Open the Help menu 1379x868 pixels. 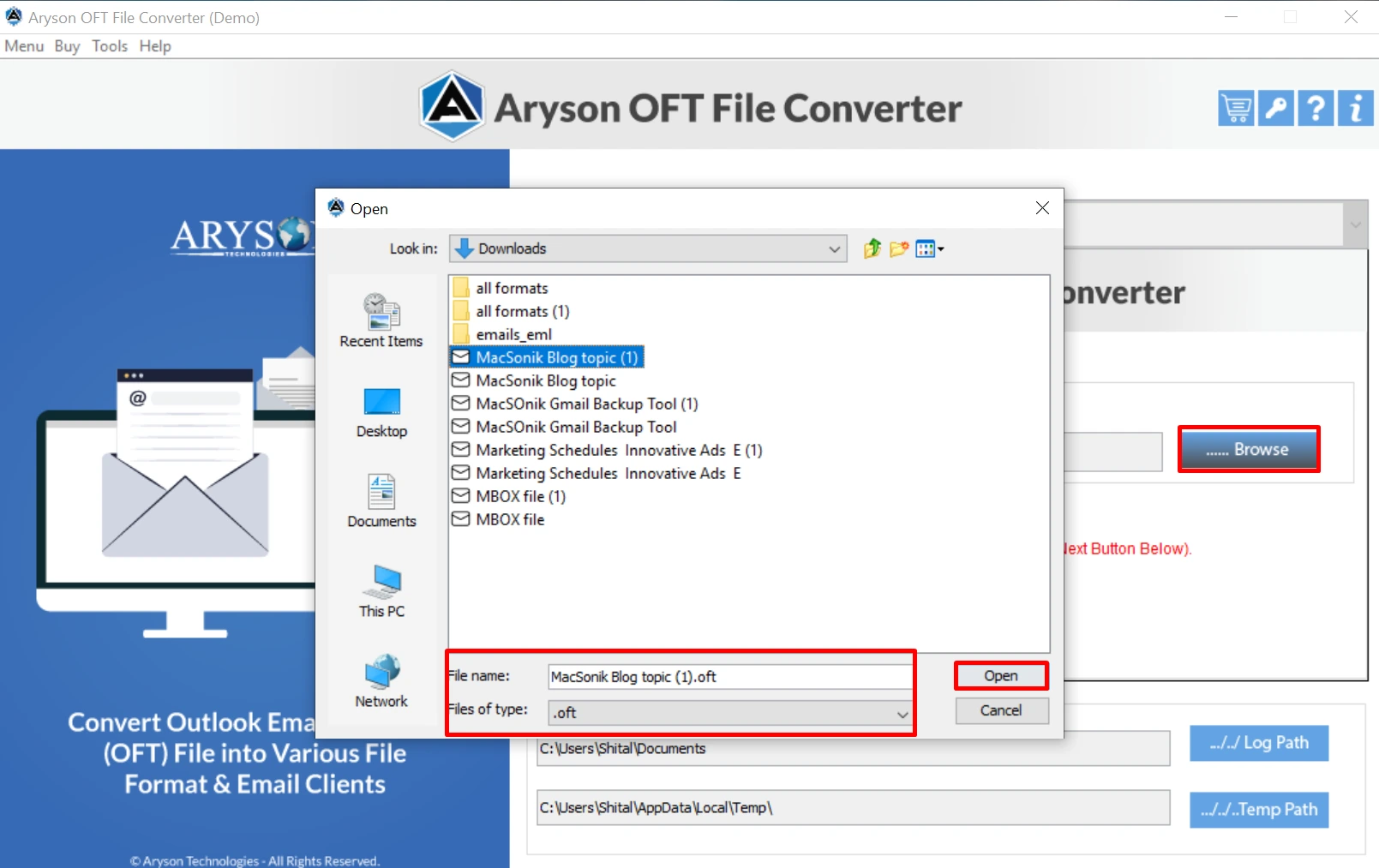click(155, 46)
